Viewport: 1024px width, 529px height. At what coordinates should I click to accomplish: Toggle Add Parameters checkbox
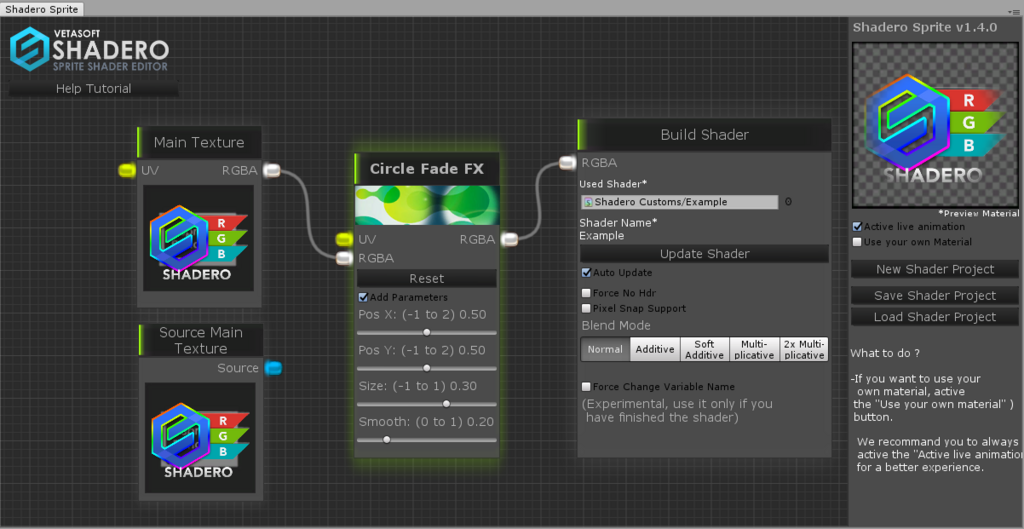pyautogui.click(x=364, y=297)
